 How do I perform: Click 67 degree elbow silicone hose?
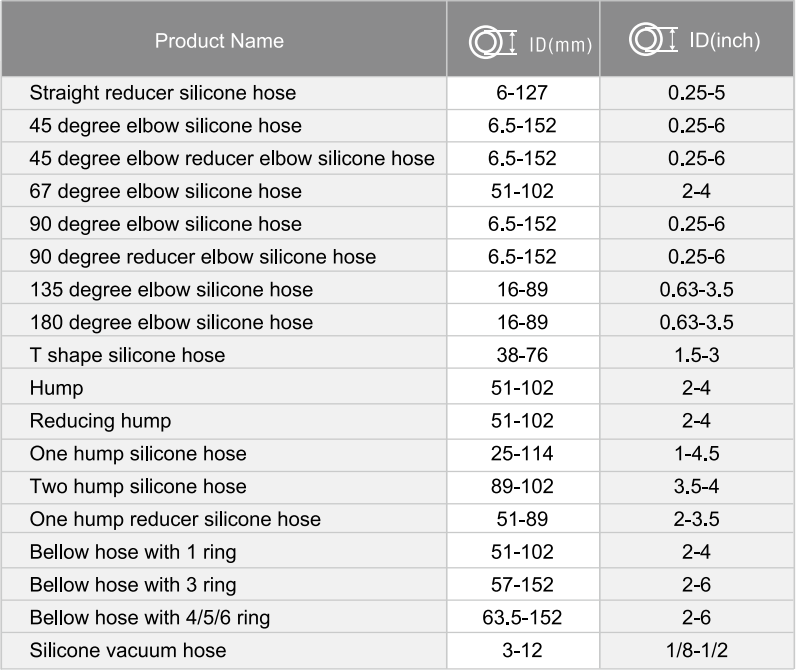tap(165, 191)
